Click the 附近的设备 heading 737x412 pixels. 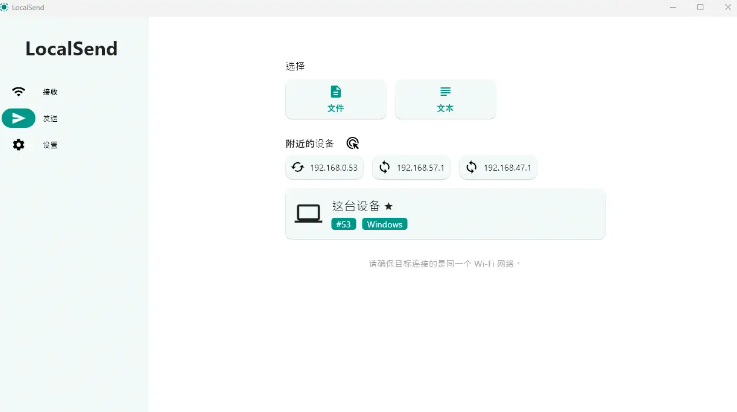[310, 143]
